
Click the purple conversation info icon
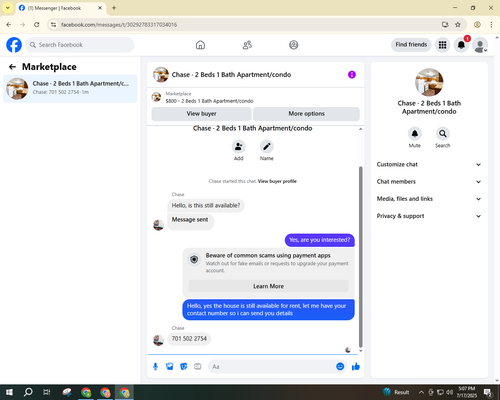click(352, 75)
